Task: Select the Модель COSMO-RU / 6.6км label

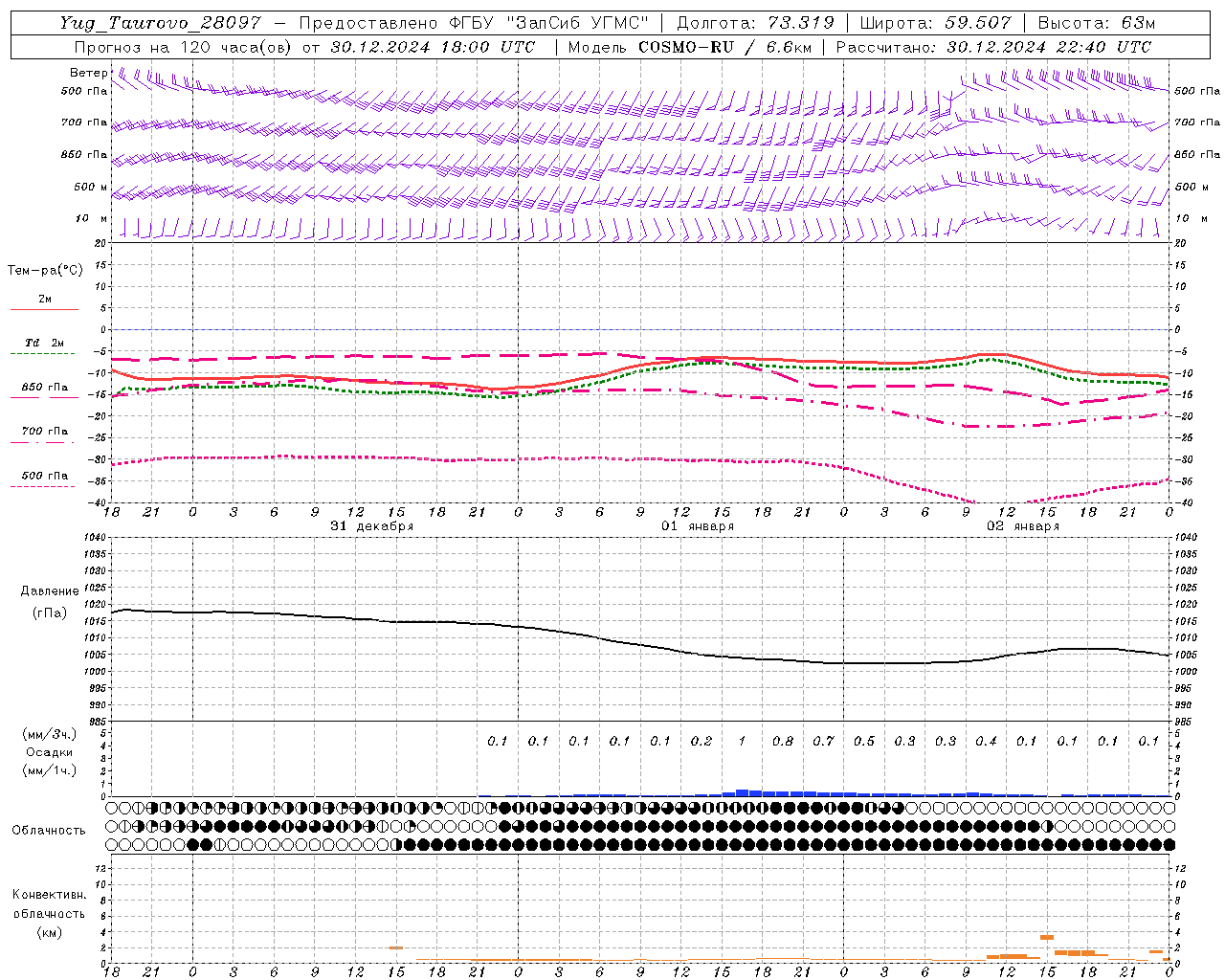Action: (689, 47)
